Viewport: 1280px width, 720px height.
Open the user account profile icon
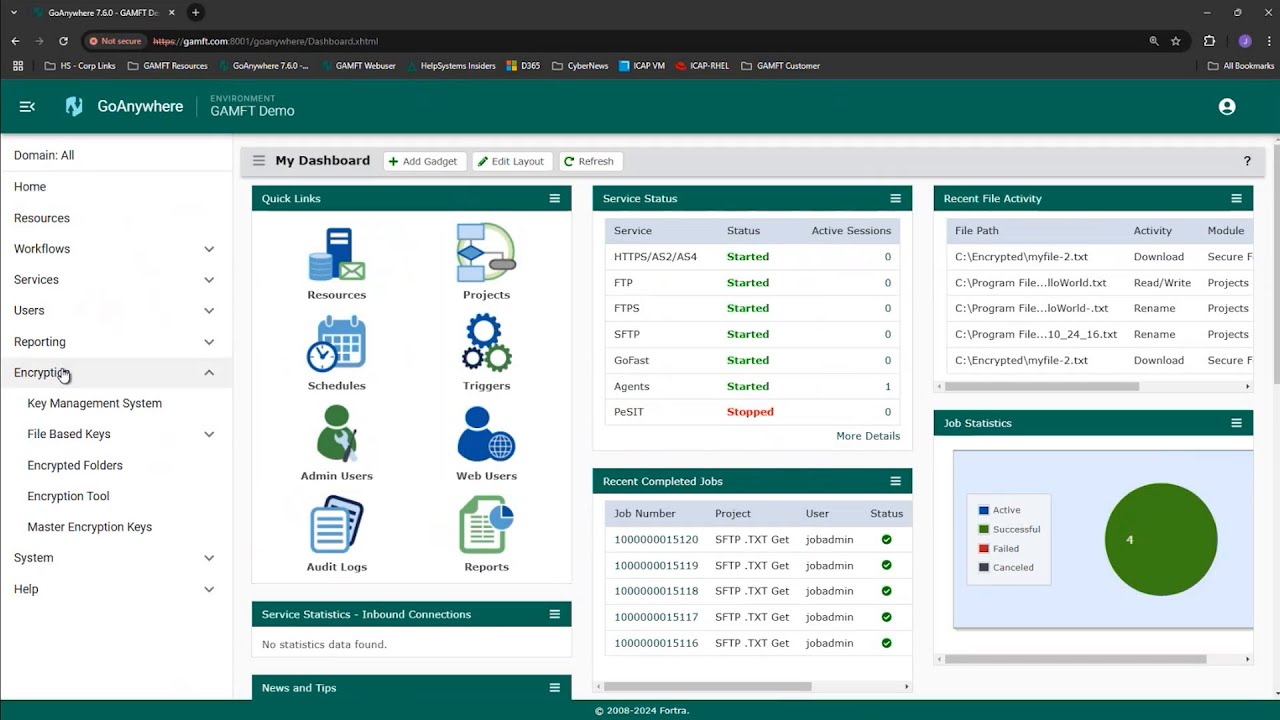tap(1227, 107)
